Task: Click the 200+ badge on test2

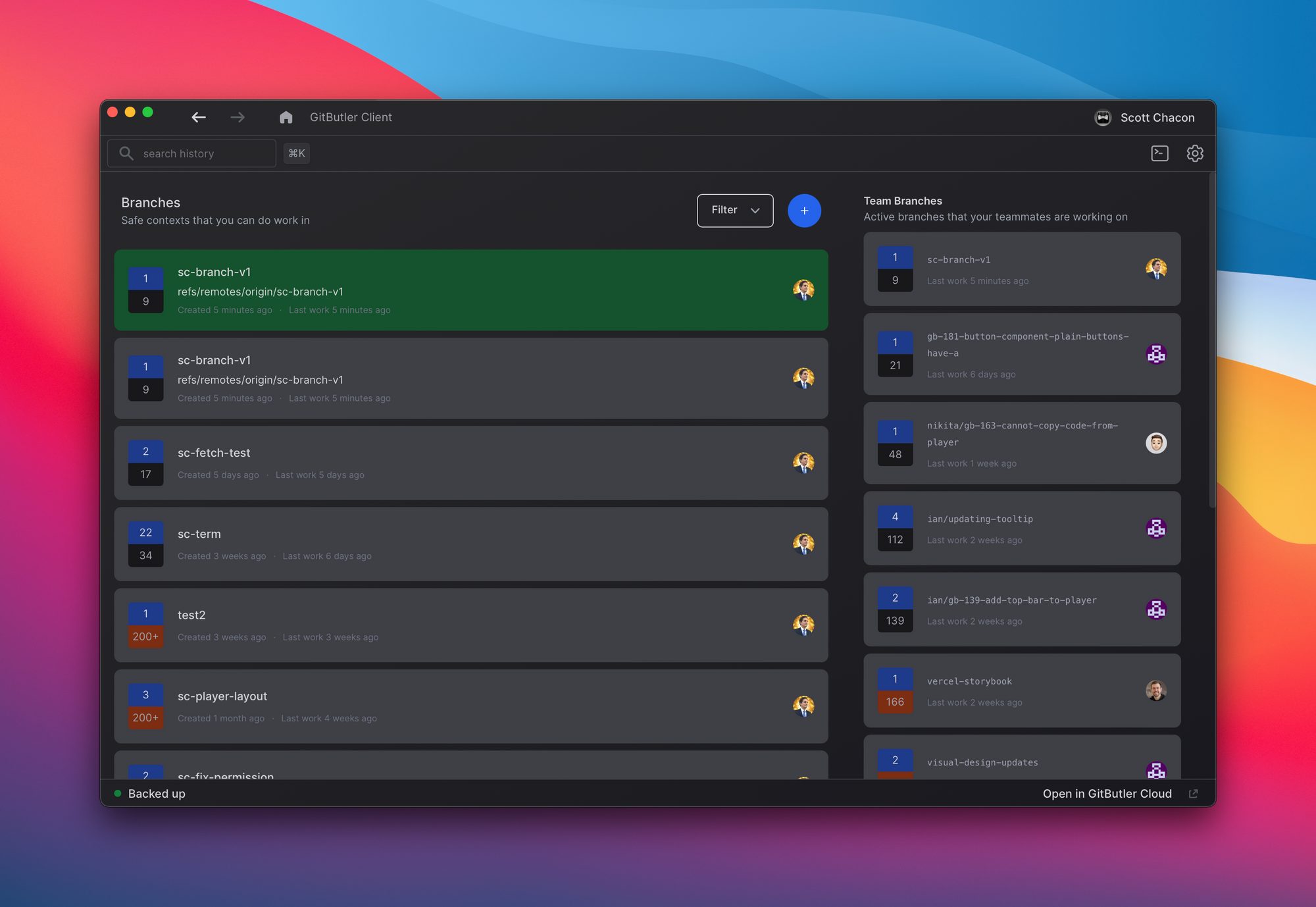Action: tap(145, 636)
